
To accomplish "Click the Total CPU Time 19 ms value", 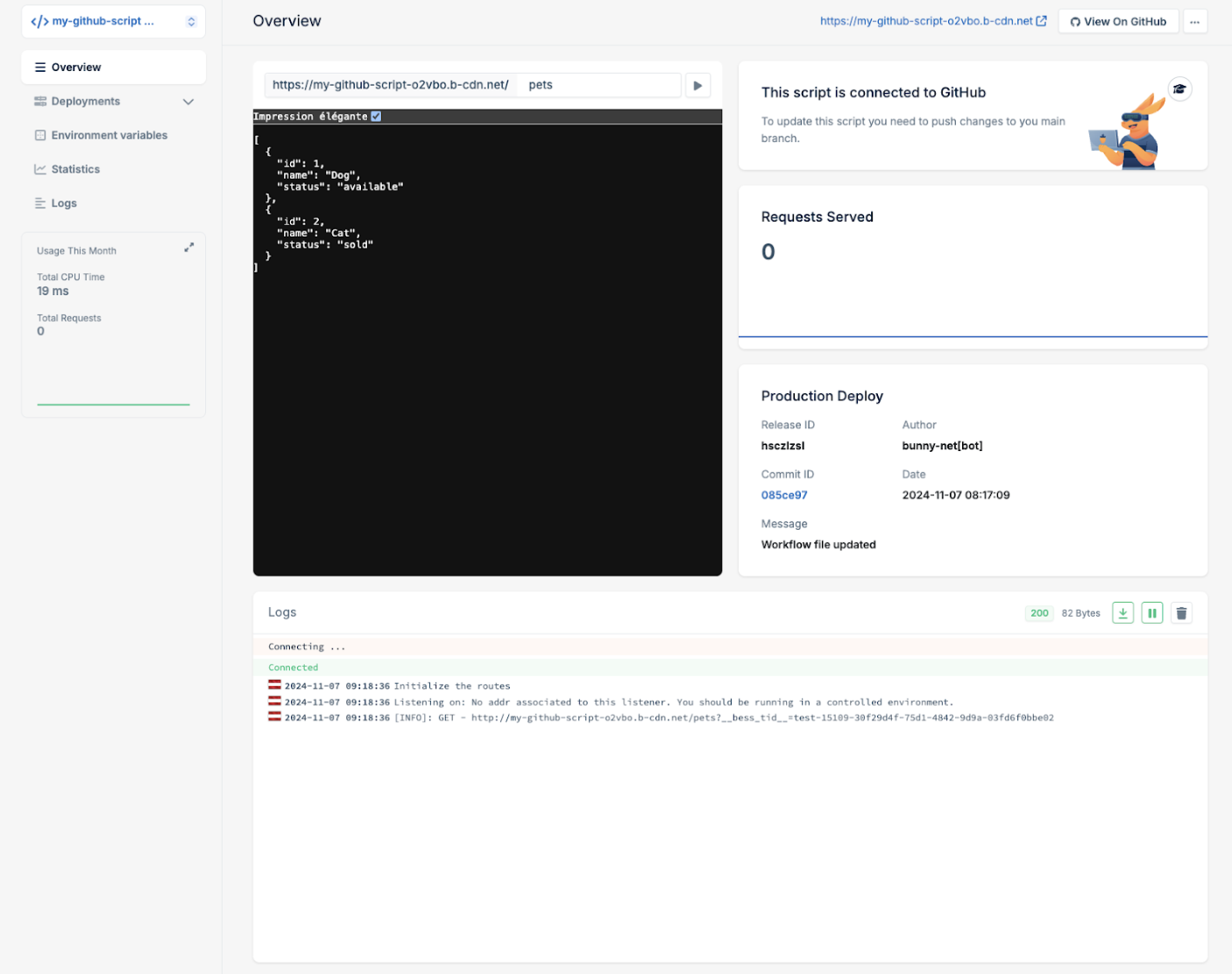I will 53,291.
